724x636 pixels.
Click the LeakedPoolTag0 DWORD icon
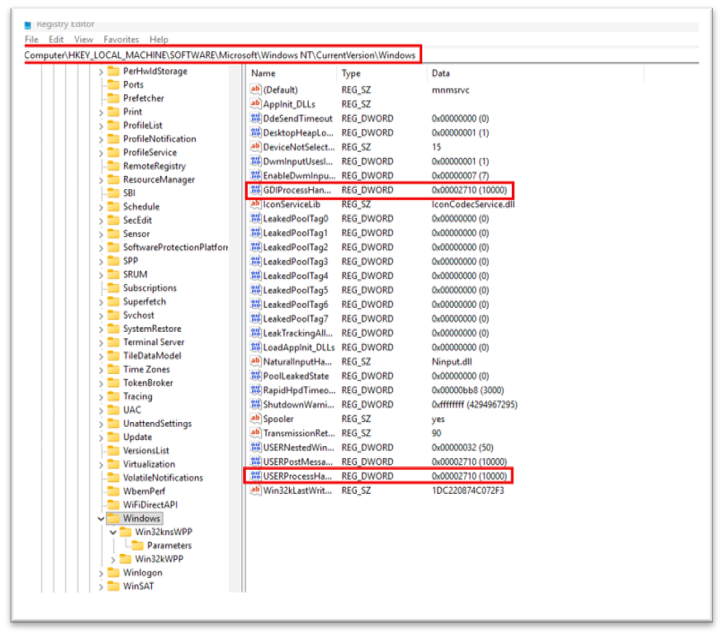pyautogui.click(x=255, y=218)
